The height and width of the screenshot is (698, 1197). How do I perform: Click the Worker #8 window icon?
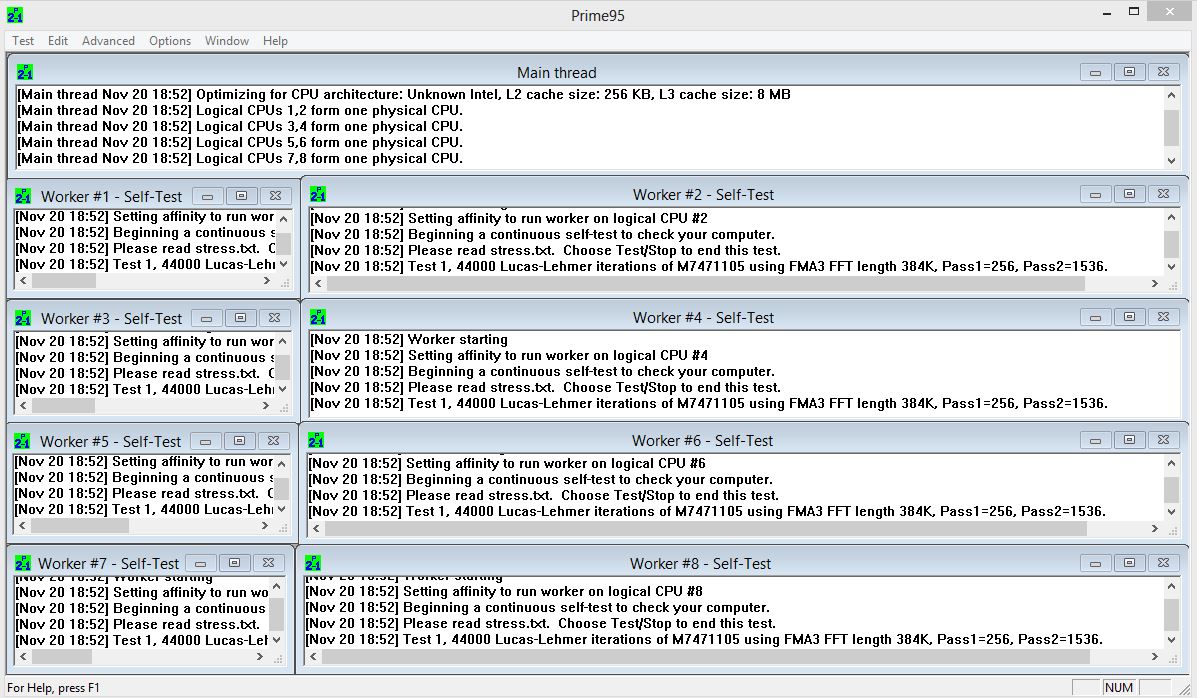click(x=313, y=563)
